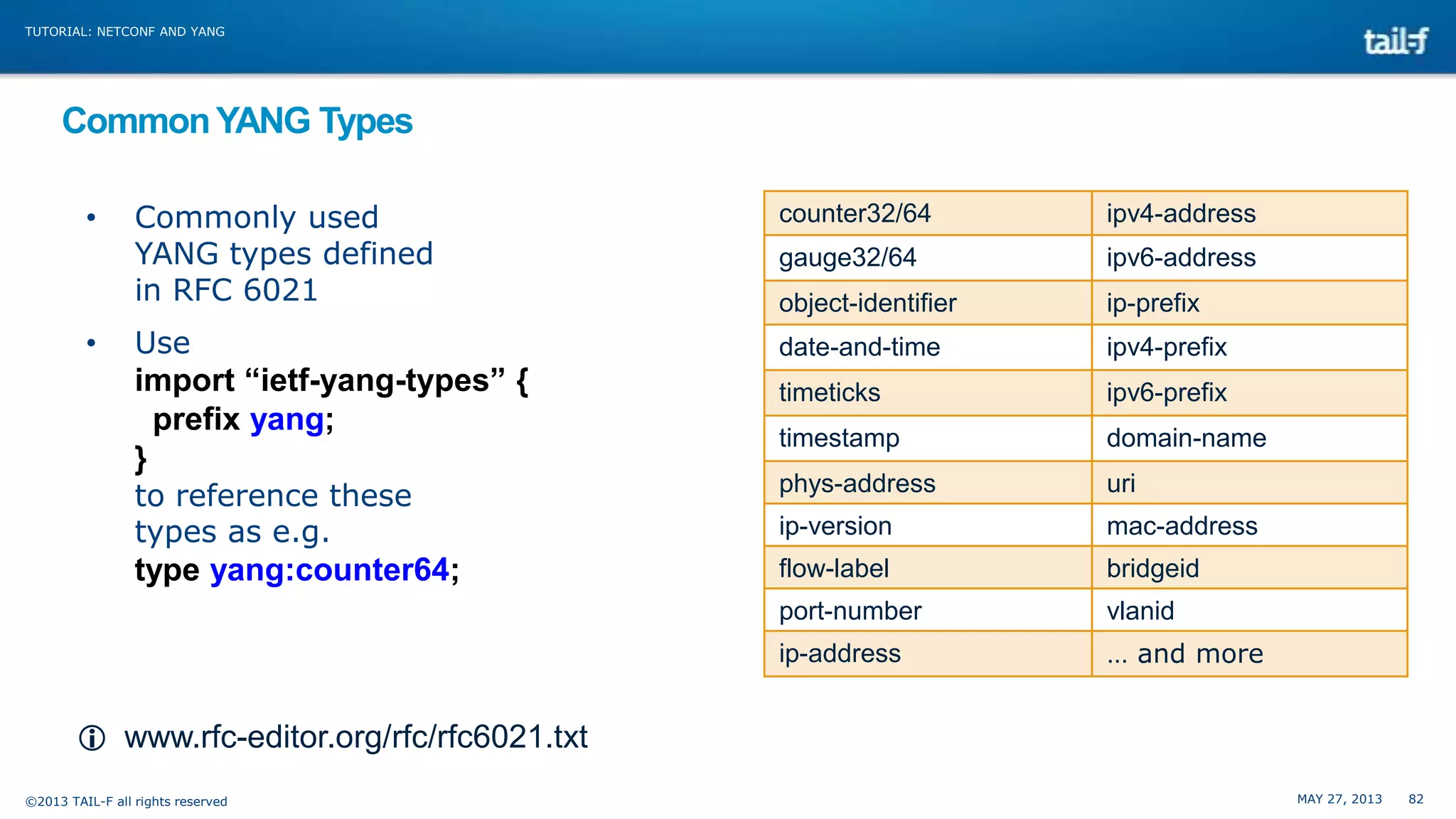
Task: Click the 'yang:counter64' type reference
Action: point(330,570)
